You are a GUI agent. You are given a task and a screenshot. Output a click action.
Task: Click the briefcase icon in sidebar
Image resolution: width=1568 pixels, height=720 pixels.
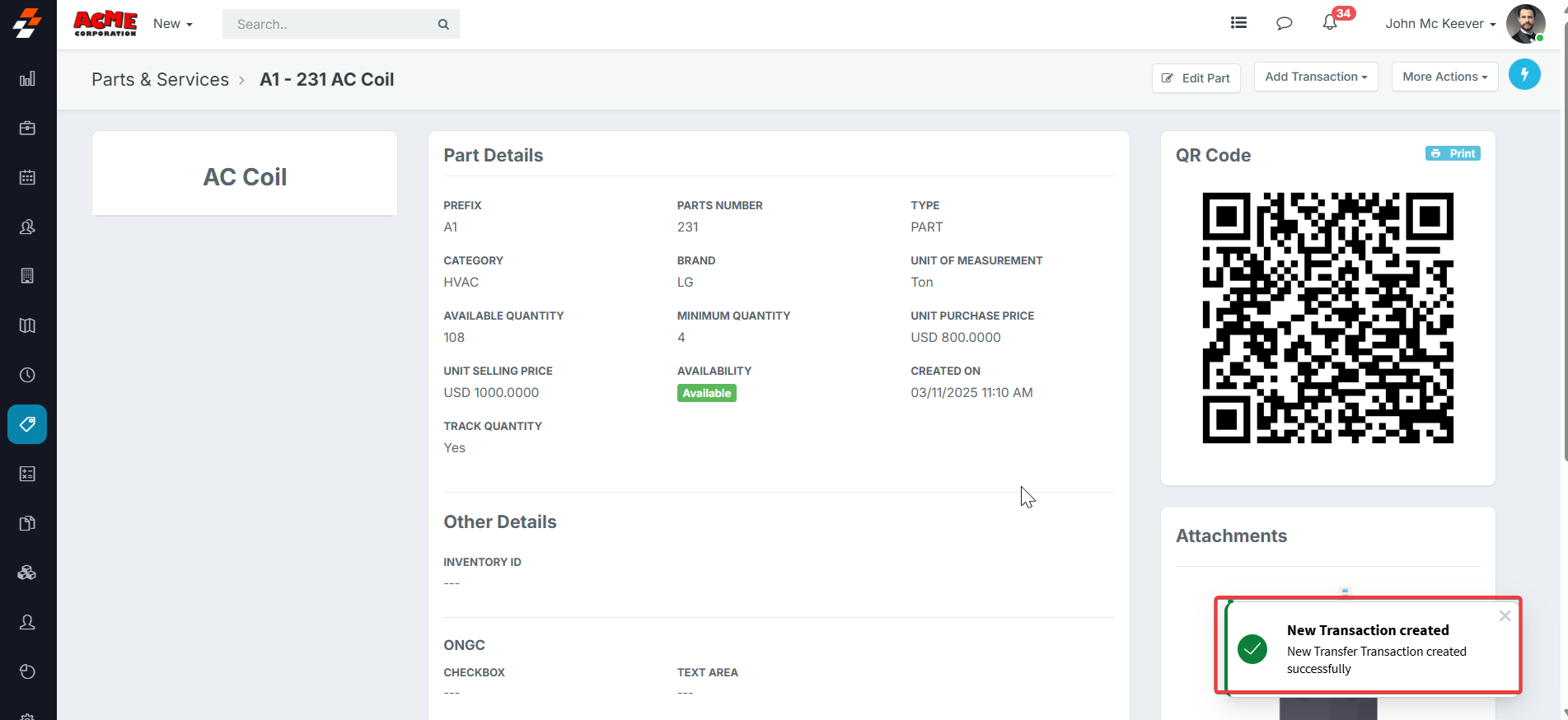click(x=27, y=129)
